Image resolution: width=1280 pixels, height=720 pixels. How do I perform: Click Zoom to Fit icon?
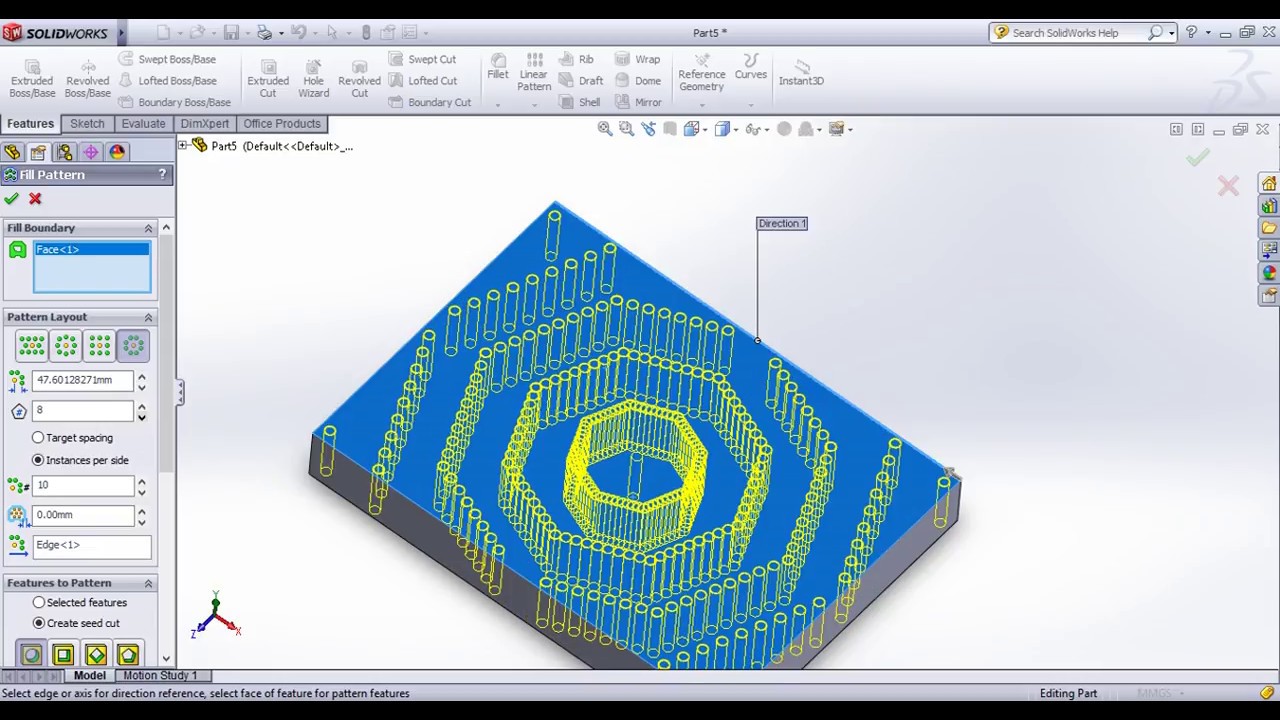click(x=605, y=129)
